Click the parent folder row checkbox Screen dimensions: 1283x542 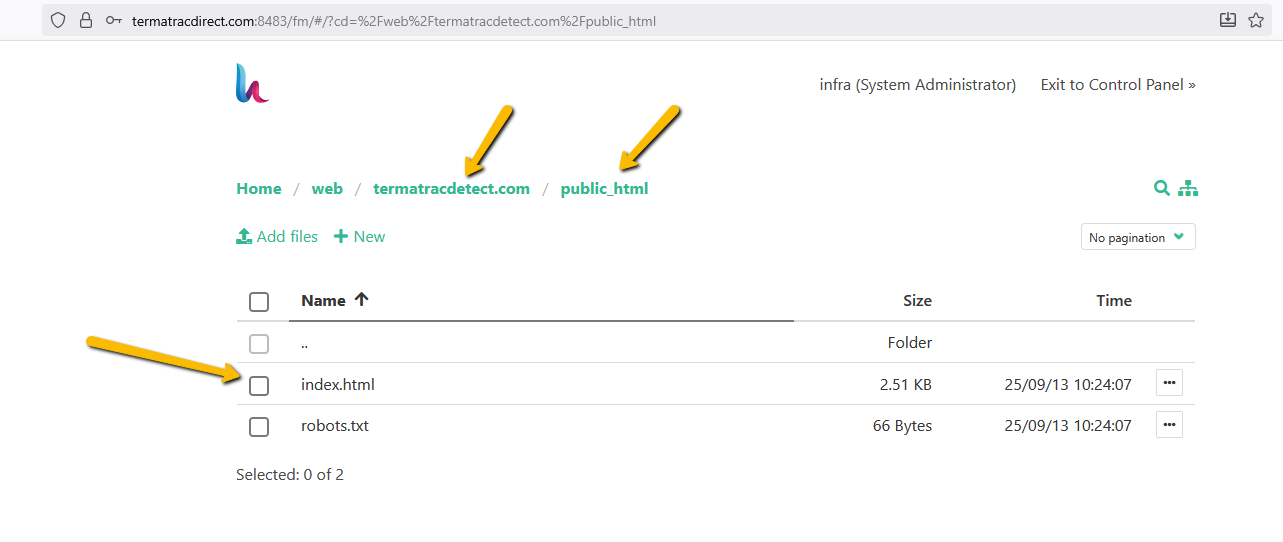coord(259,344)
